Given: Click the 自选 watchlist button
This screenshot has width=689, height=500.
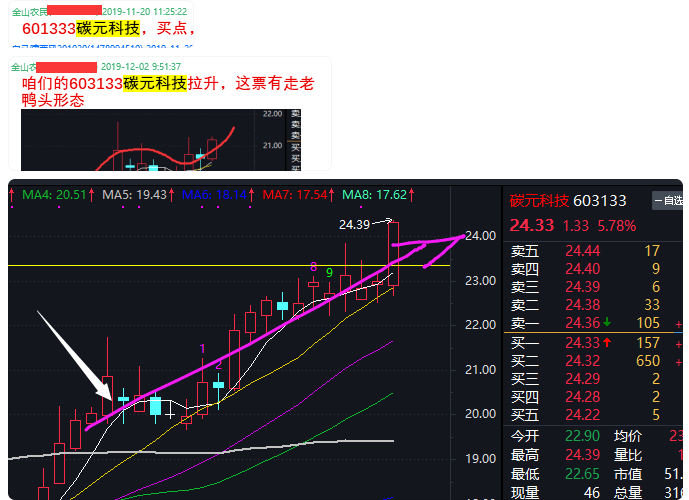Looking at the screenshot, I should tap(668, 201).
